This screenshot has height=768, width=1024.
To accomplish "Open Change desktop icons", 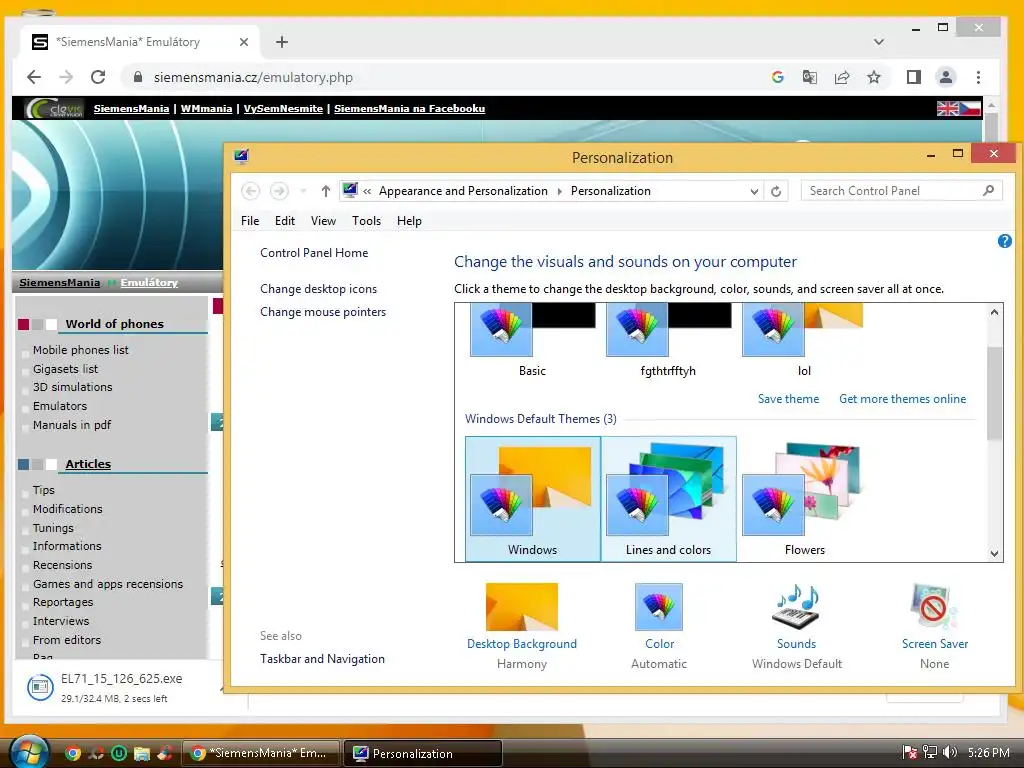I will tap(319, 289).
